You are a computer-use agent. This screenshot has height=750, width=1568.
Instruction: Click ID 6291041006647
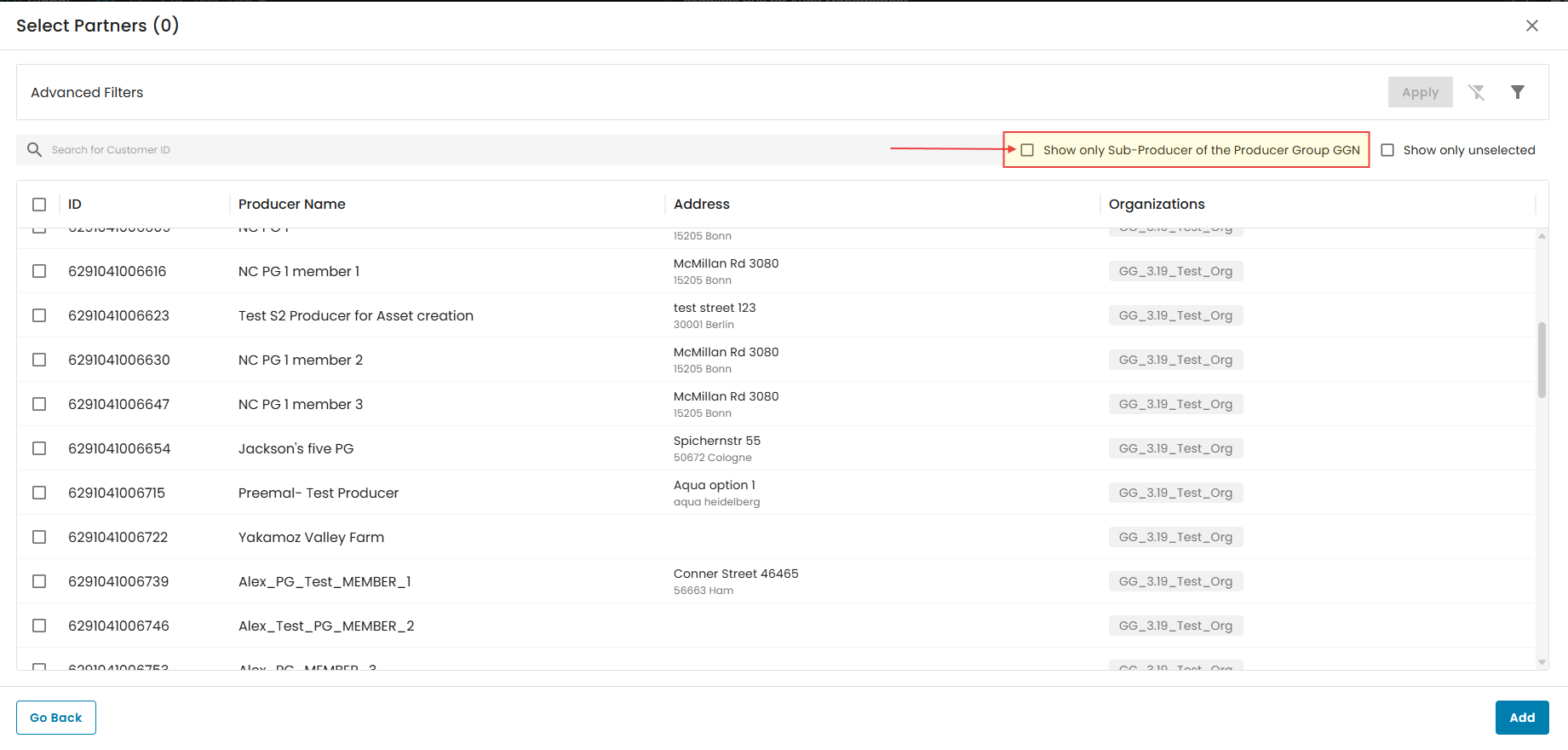click(119, 404)
